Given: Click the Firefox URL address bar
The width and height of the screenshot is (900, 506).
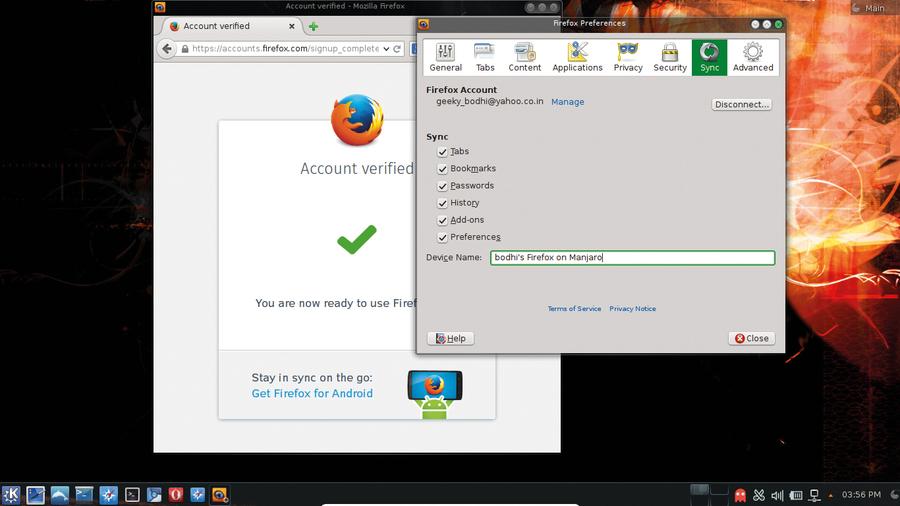Looking at the screenshot, I should pos(285,49).
